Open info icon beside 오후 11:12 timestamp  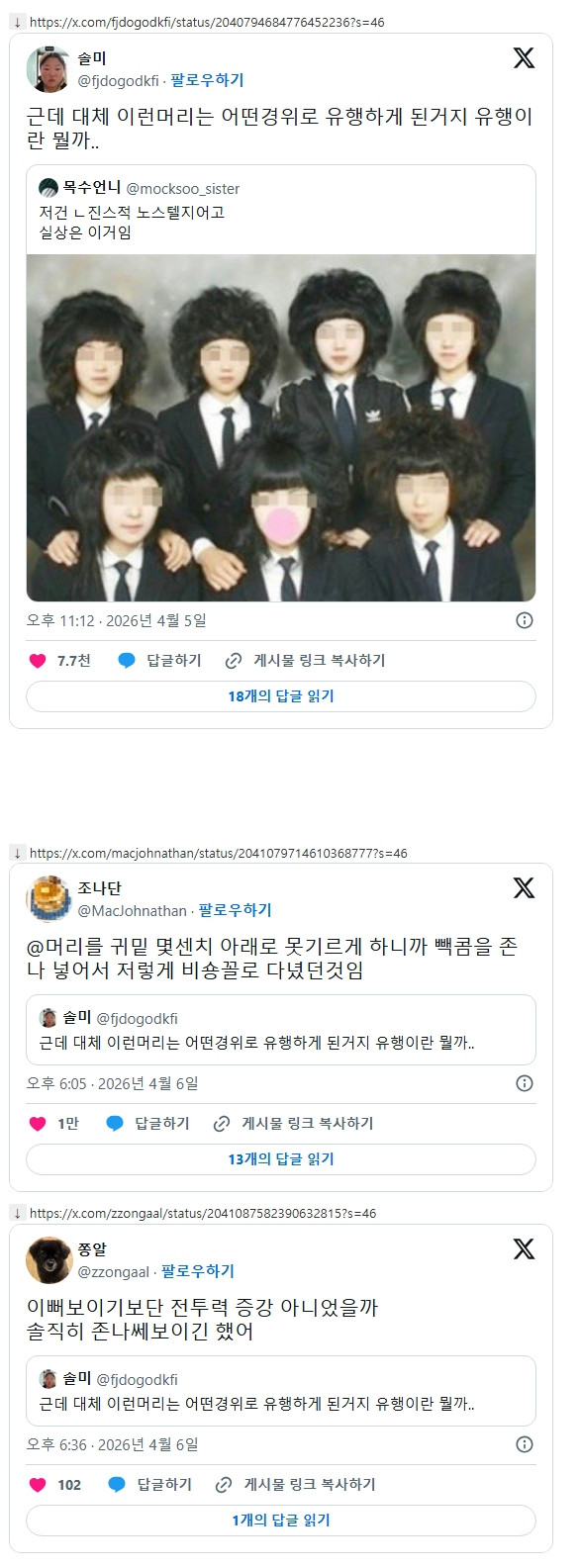(x=525, y=620)
